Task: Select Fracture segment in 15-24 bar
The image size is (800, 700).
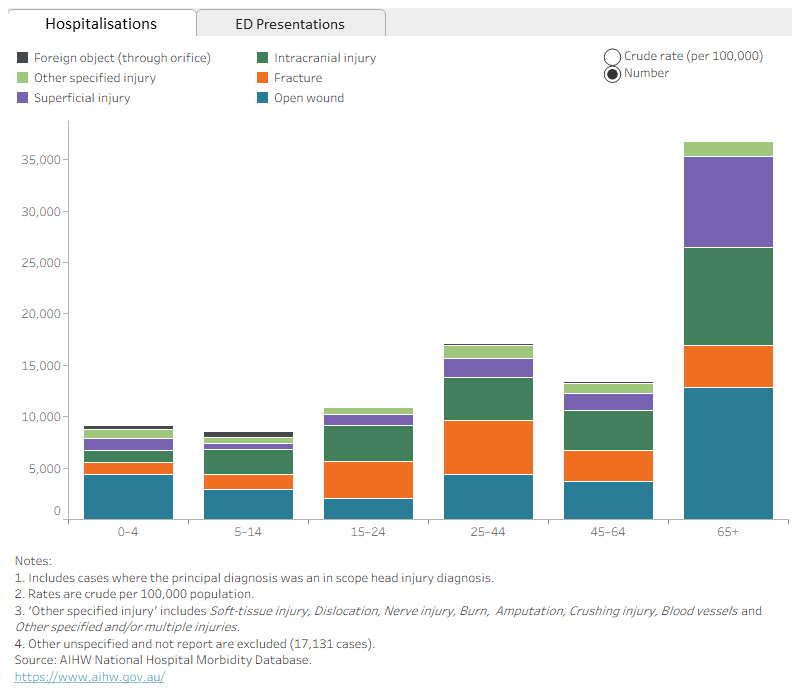Action: 368,480
